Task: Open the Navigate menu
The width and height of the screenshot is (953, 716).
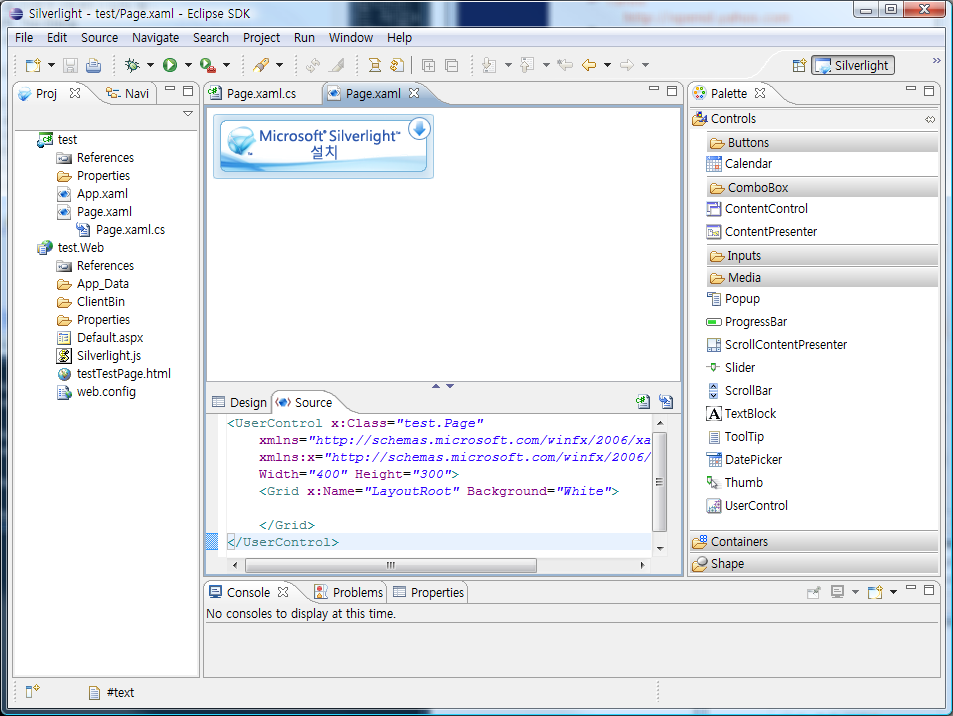Action: point(156,38)
